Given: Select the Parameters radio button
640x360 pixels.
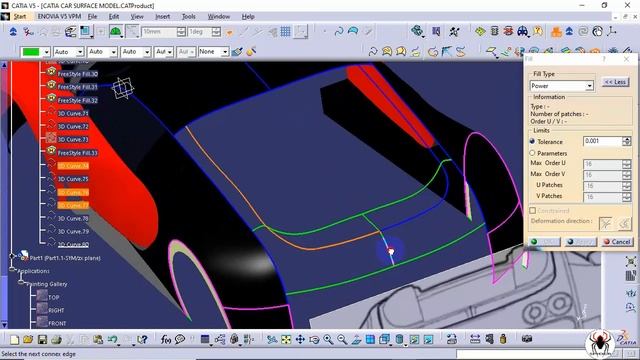Looking at the screenshot, I should (532, 153).
